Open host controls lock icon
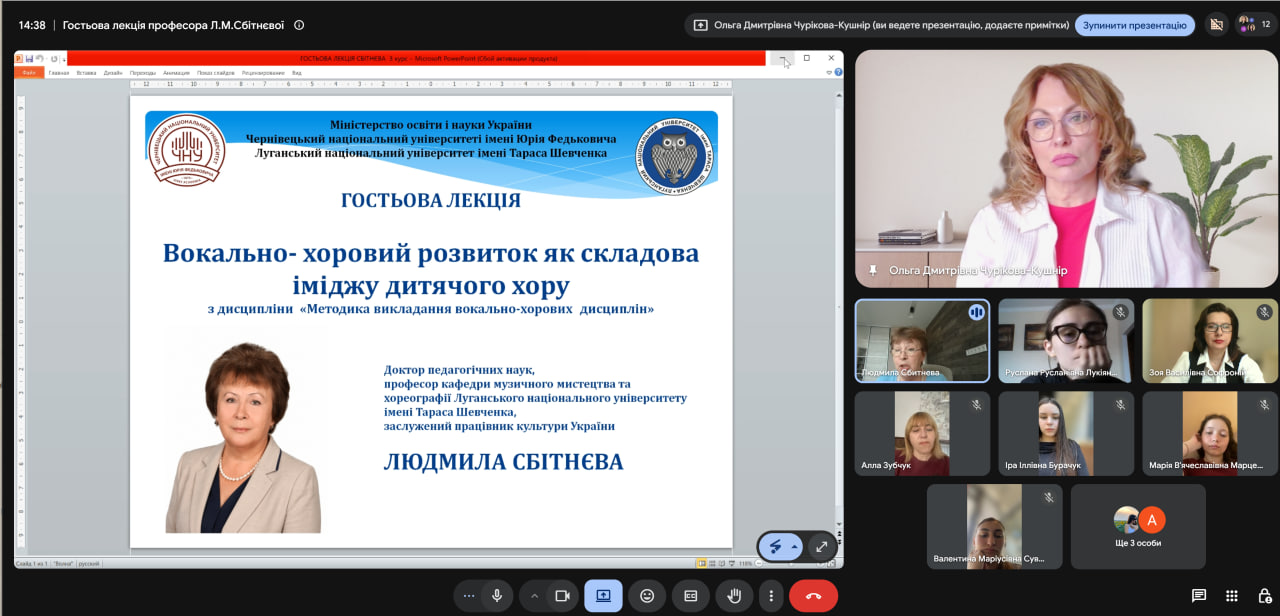This screenshot has height=616, width=1280. tap(1265, 596)
